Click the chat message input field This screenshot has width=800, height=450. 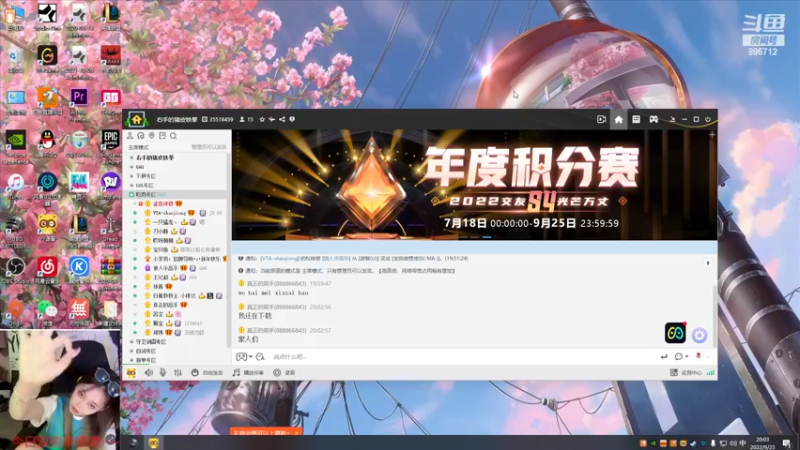tap(462, 357)
